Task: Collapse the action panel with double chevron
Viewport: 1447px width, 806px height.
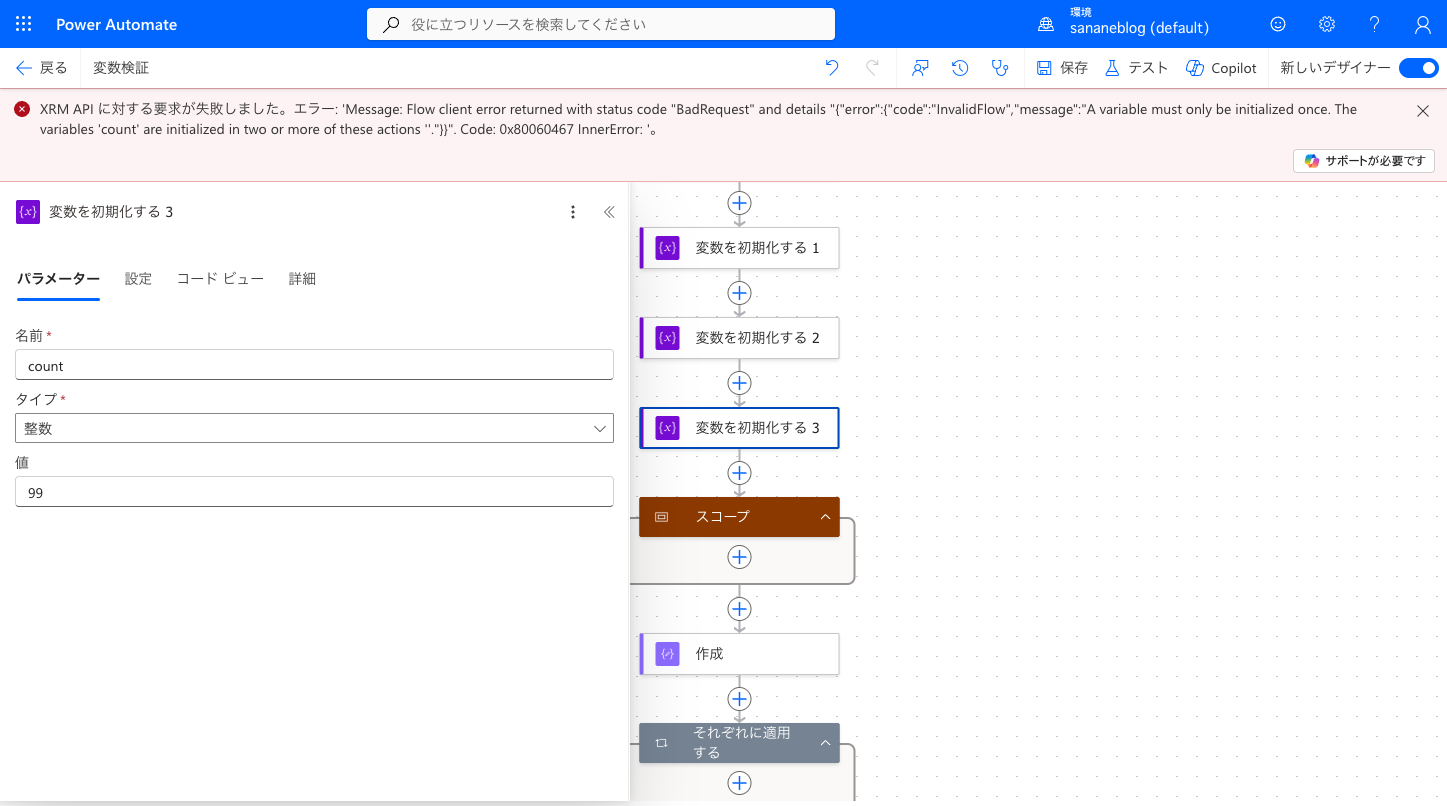Action: [x=609, y=212]
